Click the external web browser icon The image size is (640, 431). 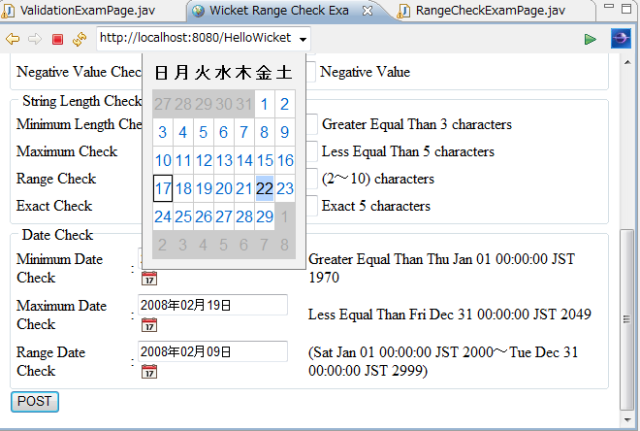621,39
